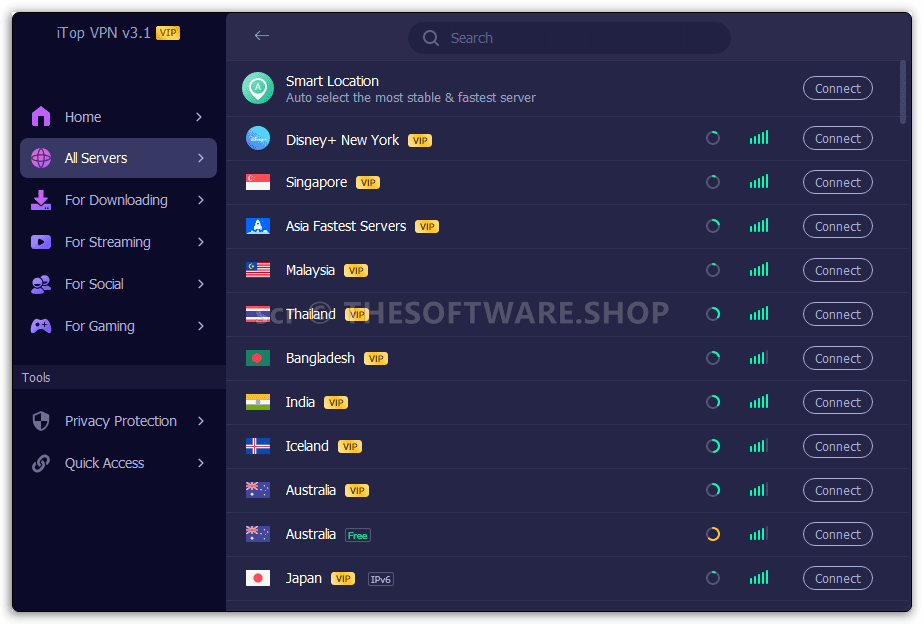Select All Servers in the sidebar
The height and width of the screenshot is (624, 924).
(118, 158)
